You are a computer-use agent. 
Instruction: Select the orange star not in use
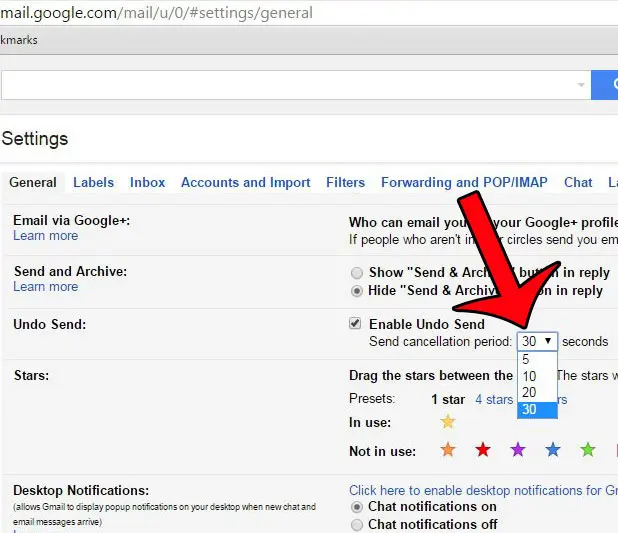[x=448, y=449]
